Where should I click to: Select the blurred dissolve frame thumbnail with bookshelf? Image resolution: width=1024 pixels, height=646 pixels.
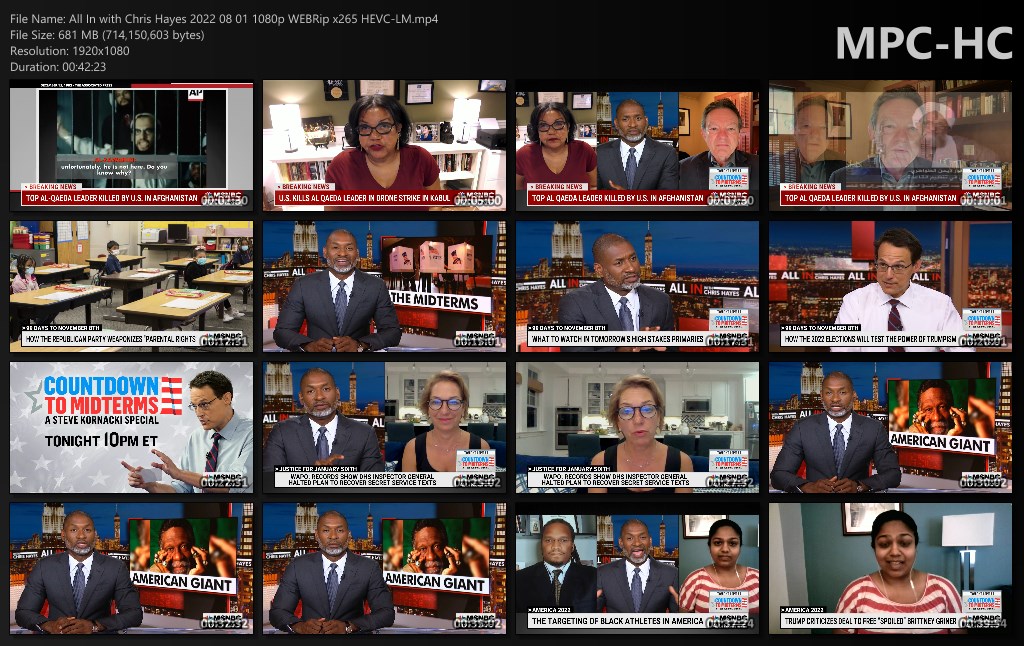(x=891, y=146)
